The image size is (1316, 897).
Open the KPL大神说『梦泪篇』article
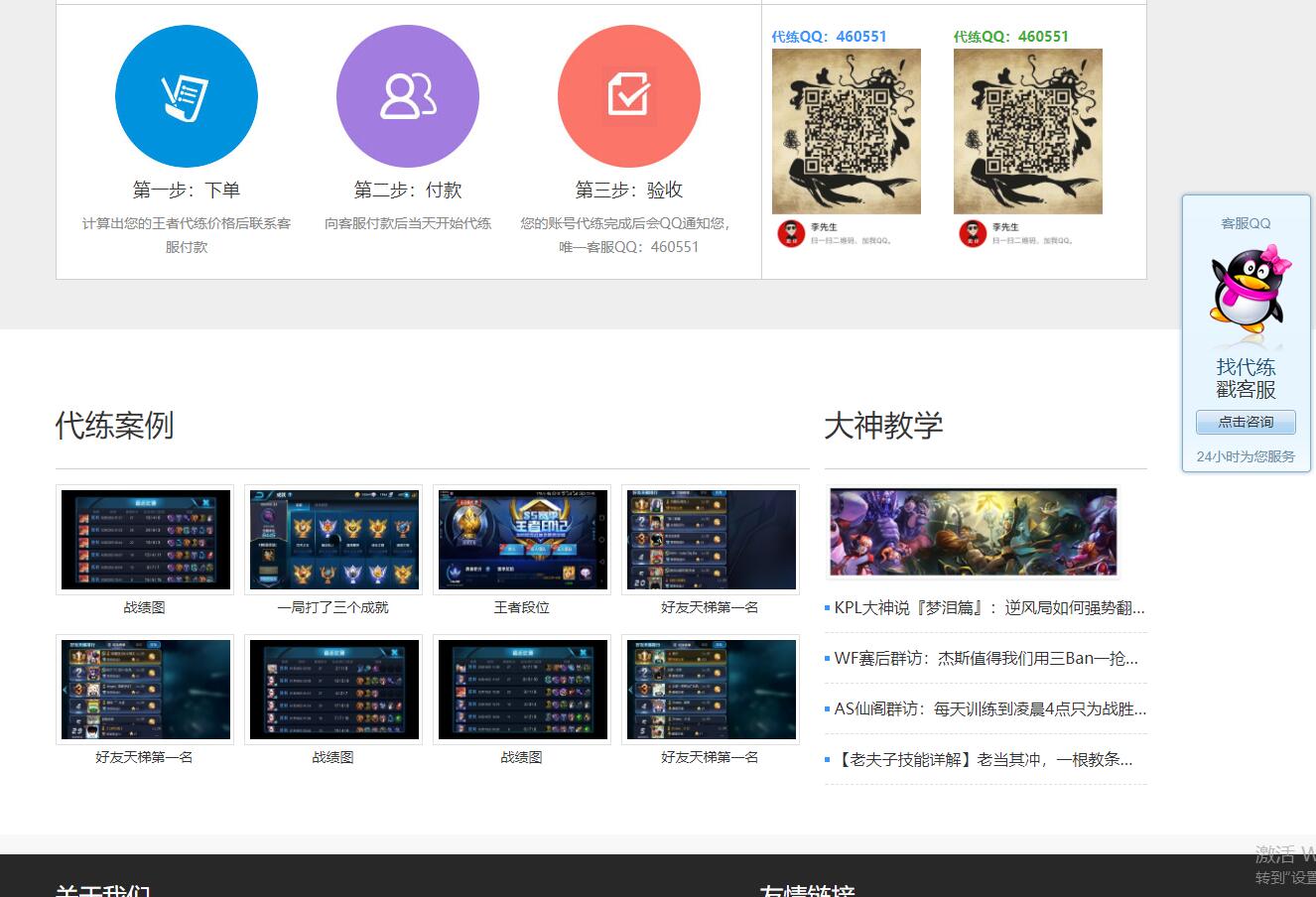click(986, 607)
